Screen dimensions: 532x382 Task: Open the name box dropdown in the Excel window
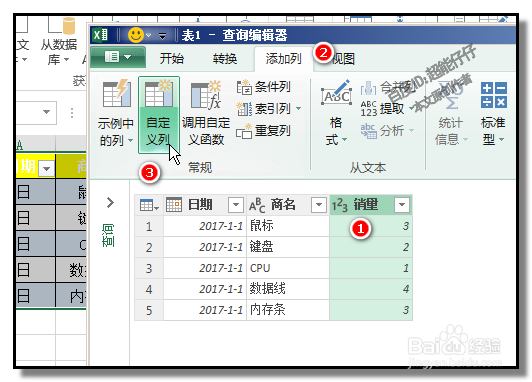click(46, 112)
